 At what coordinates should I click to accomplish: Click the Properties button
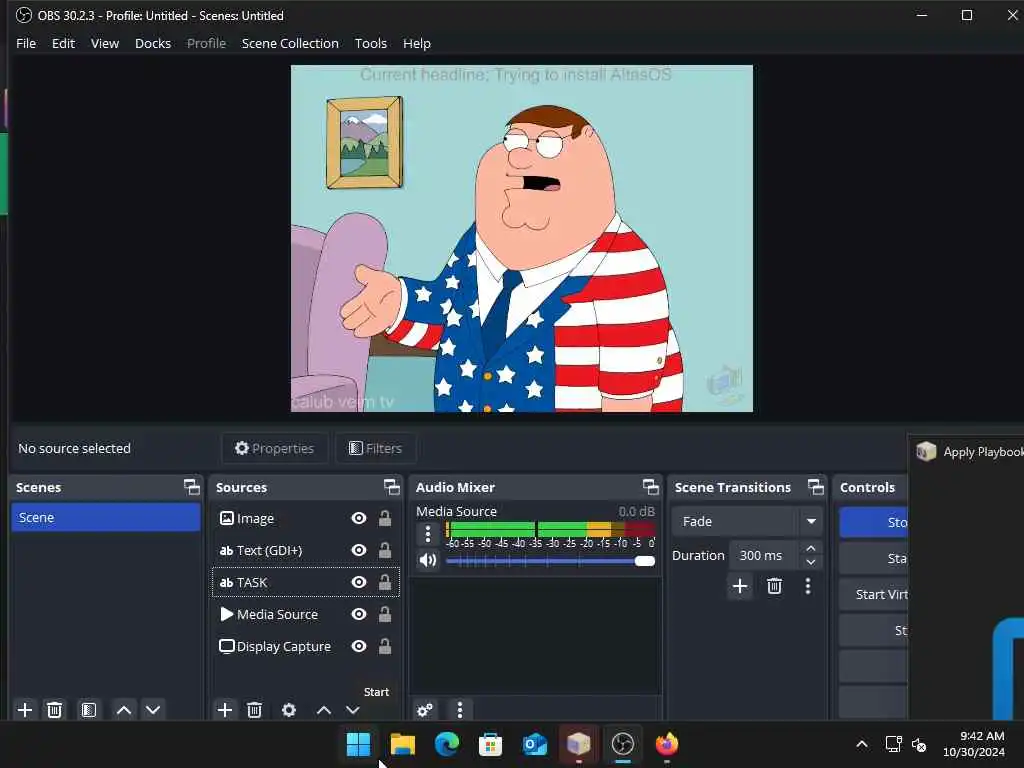[274, 448]
